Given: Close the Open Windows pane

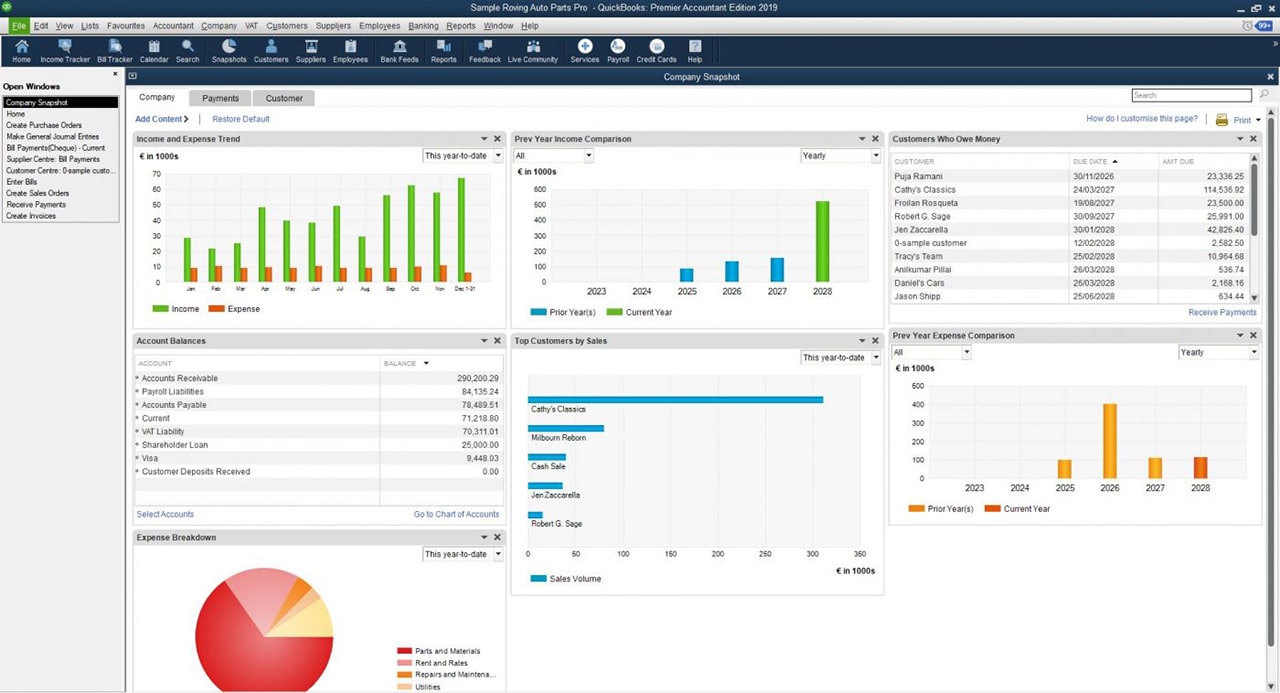Looking at the screenshot, I should coord(115,73).
